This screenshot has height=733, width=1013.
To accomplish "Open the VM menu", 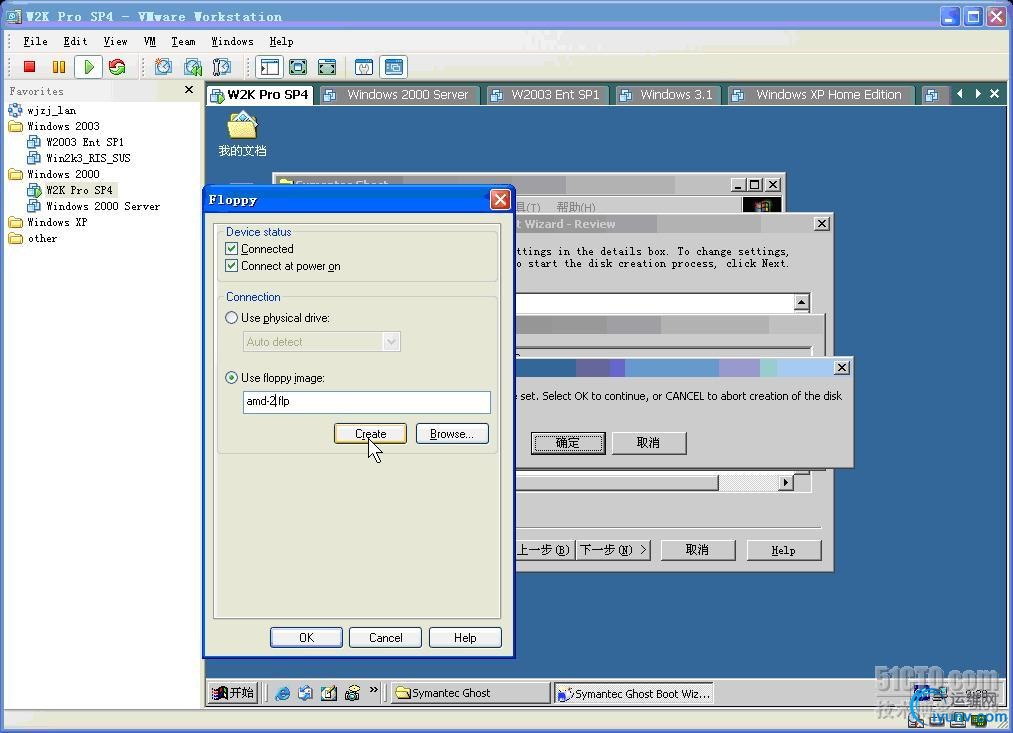I will tap(149, 41).
